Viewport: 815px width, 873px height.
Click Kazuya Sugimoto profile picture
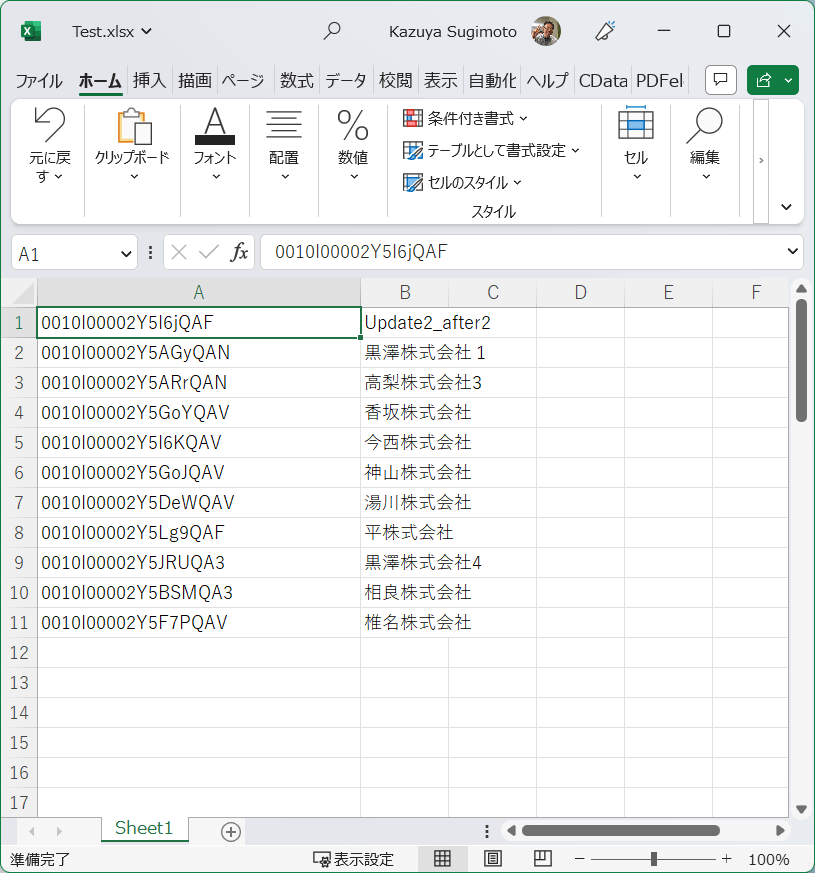[x=546, y=31]
